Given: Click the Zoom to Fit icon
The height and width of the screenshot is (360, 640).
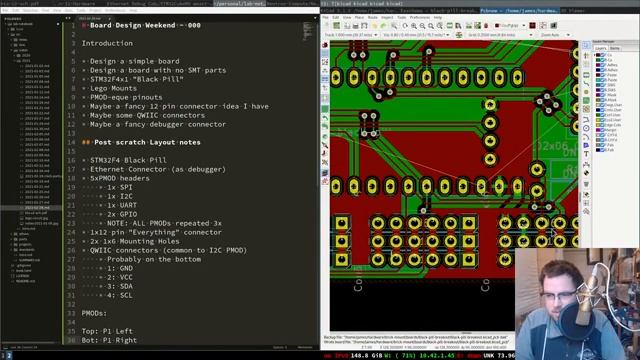Looking at the screenshot, I should [431, 26].
